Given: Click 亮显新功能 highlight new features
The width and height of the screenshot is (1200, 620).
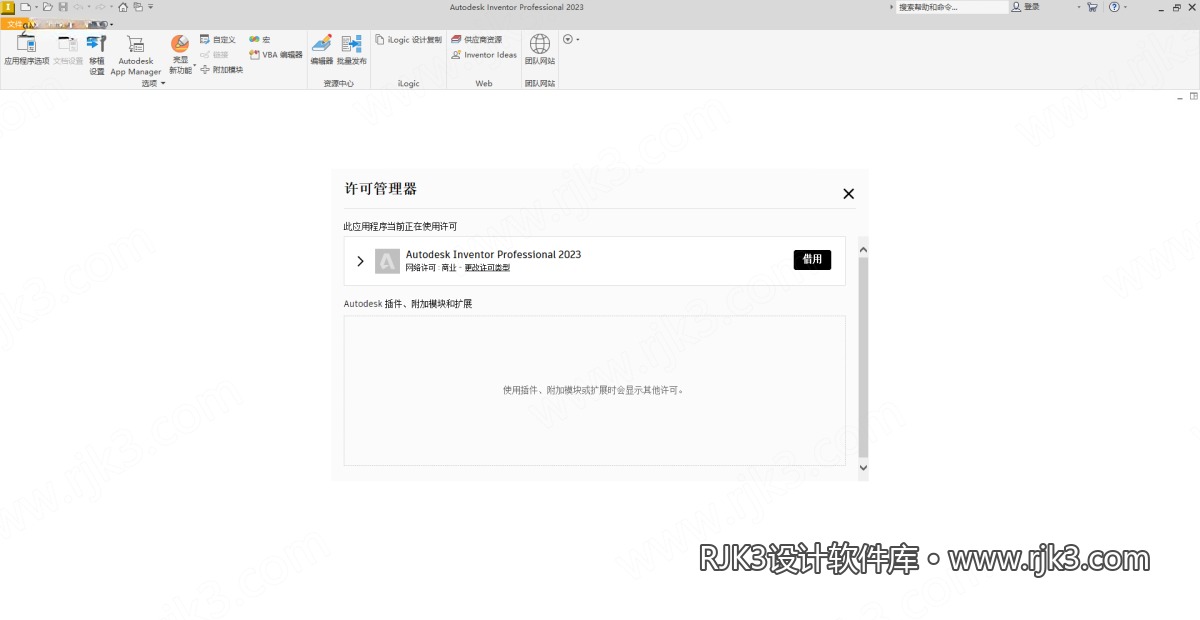Looking at the screenshot, I should [x=180, y=54].
